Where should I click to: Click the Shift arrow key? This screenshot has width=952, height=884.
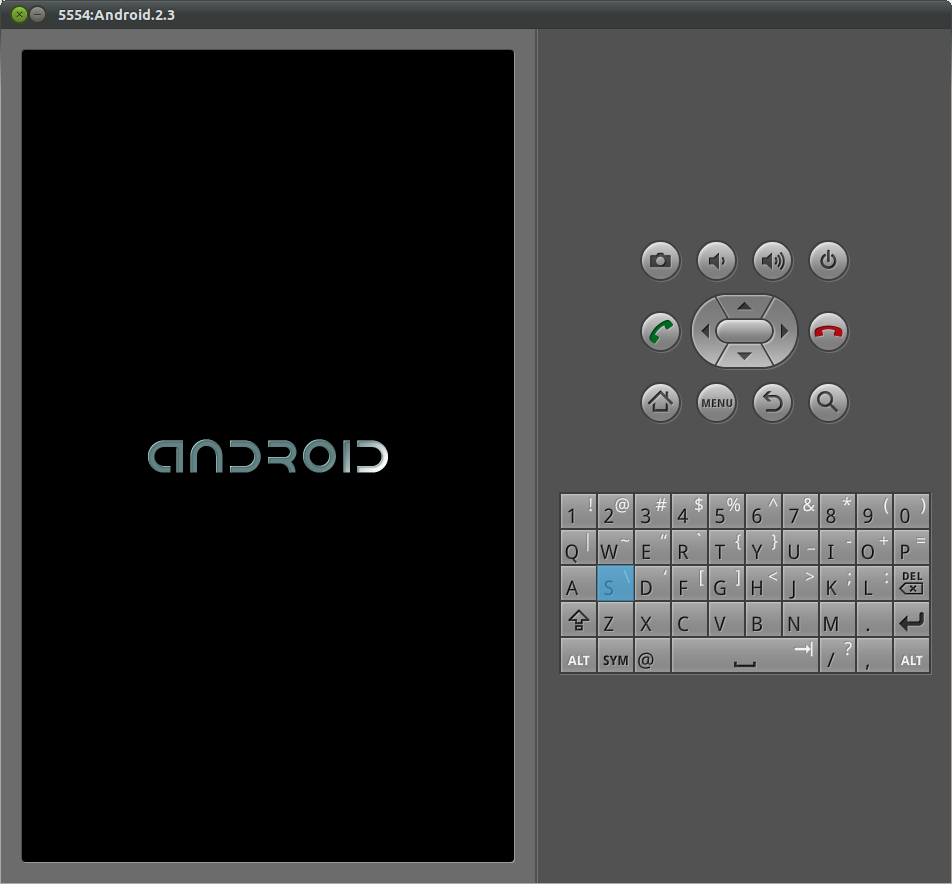(x=578, y=620)
